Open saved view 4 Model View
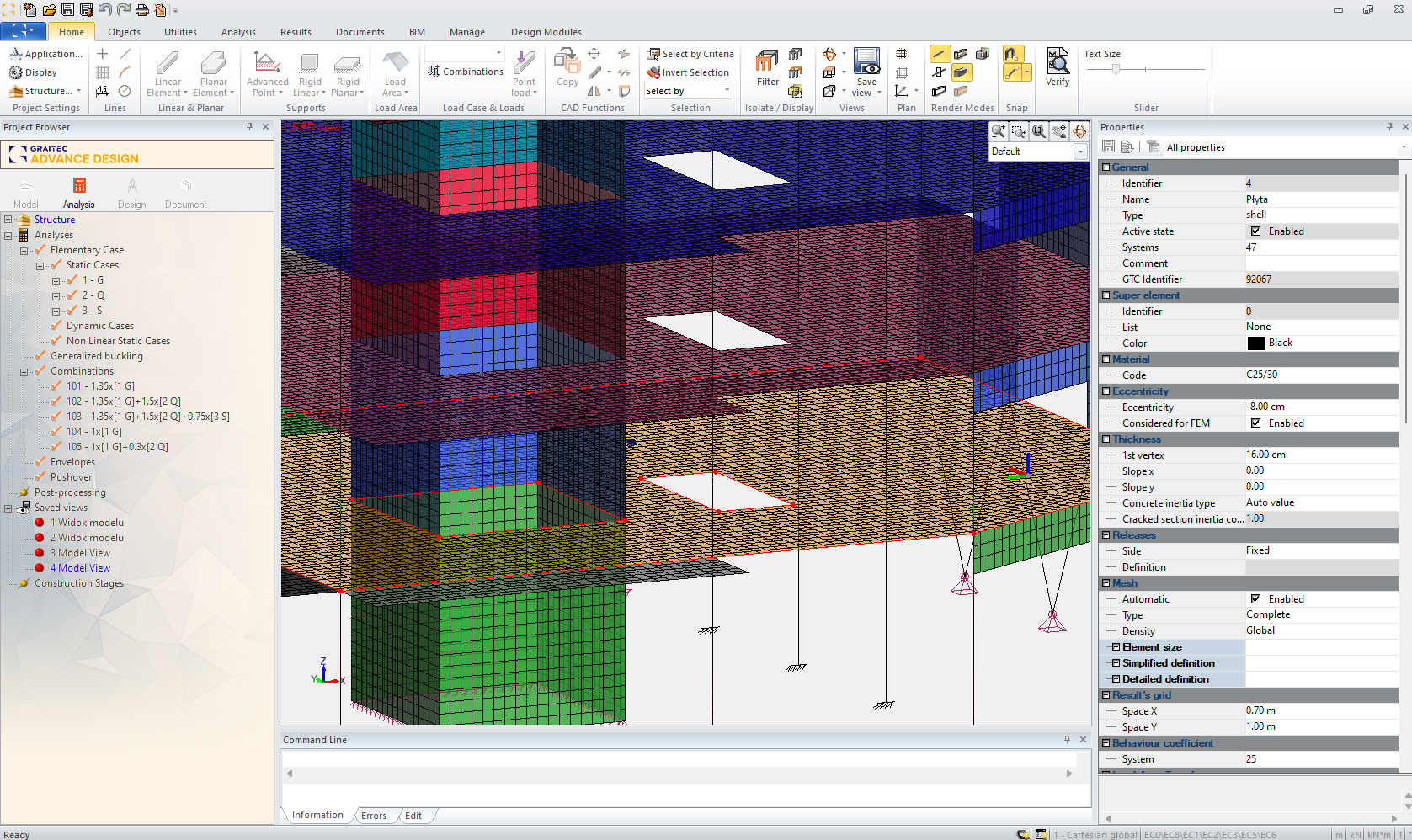Viewport: 1412px width, 840px height. [80, 568]
